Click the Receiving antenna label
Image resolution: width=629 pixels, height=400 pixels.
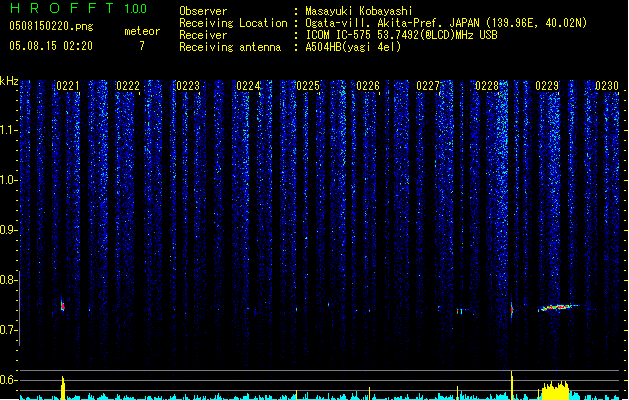coord(230,47)
